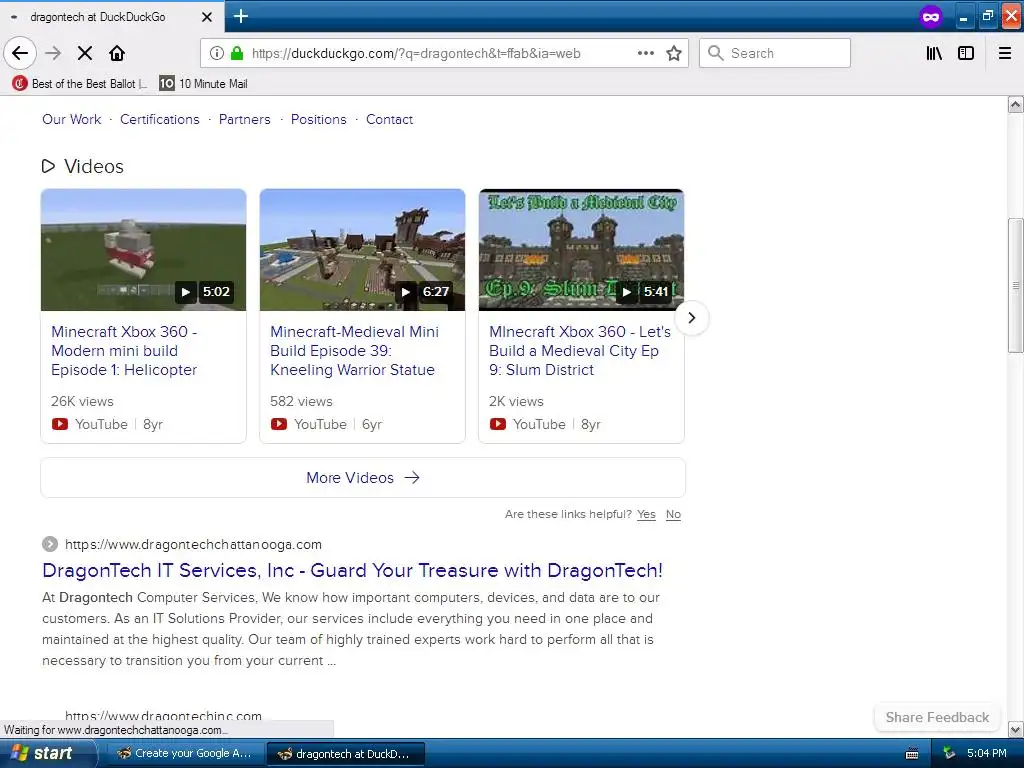Switch to Create your Google A... taskbar window
Viewport: 1024px width, 768px height.
pyautogui.click(x=185, y=753)
